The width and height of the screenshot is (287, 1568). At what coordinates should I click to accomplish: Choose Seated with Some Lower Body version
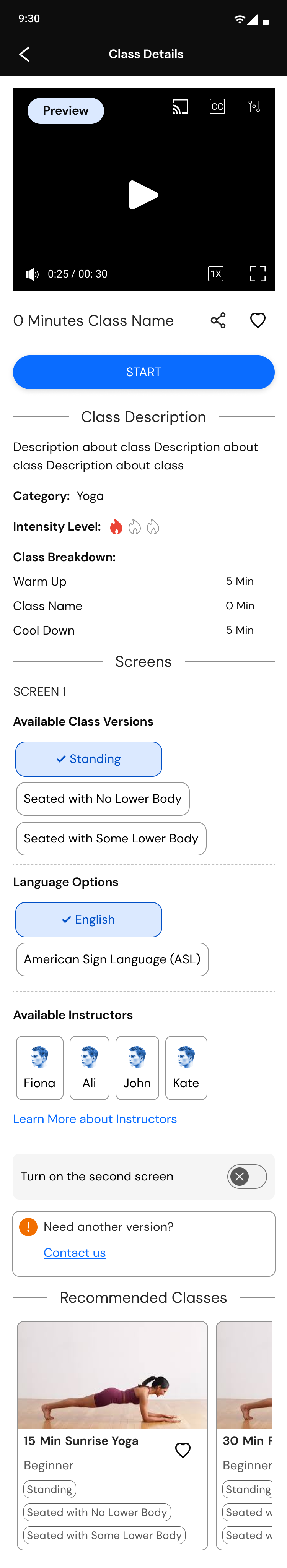pos(111,838)
